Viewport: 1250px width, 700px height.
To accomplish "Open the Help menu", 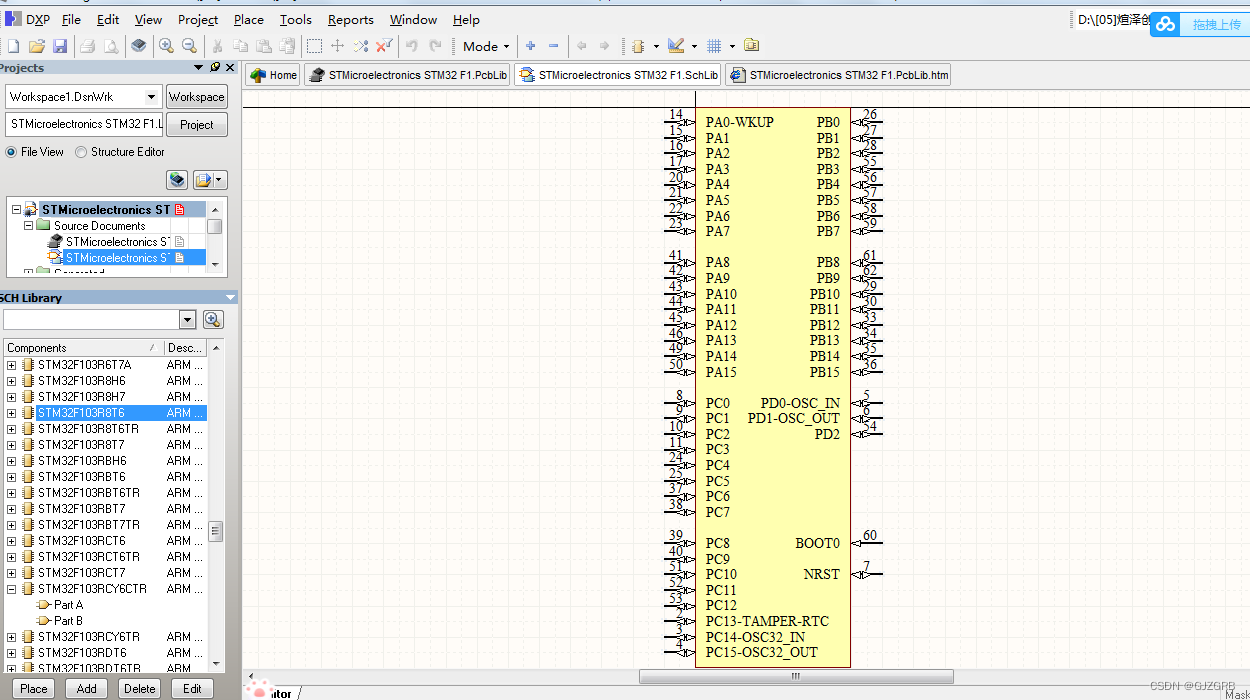I will click(466, 19).
